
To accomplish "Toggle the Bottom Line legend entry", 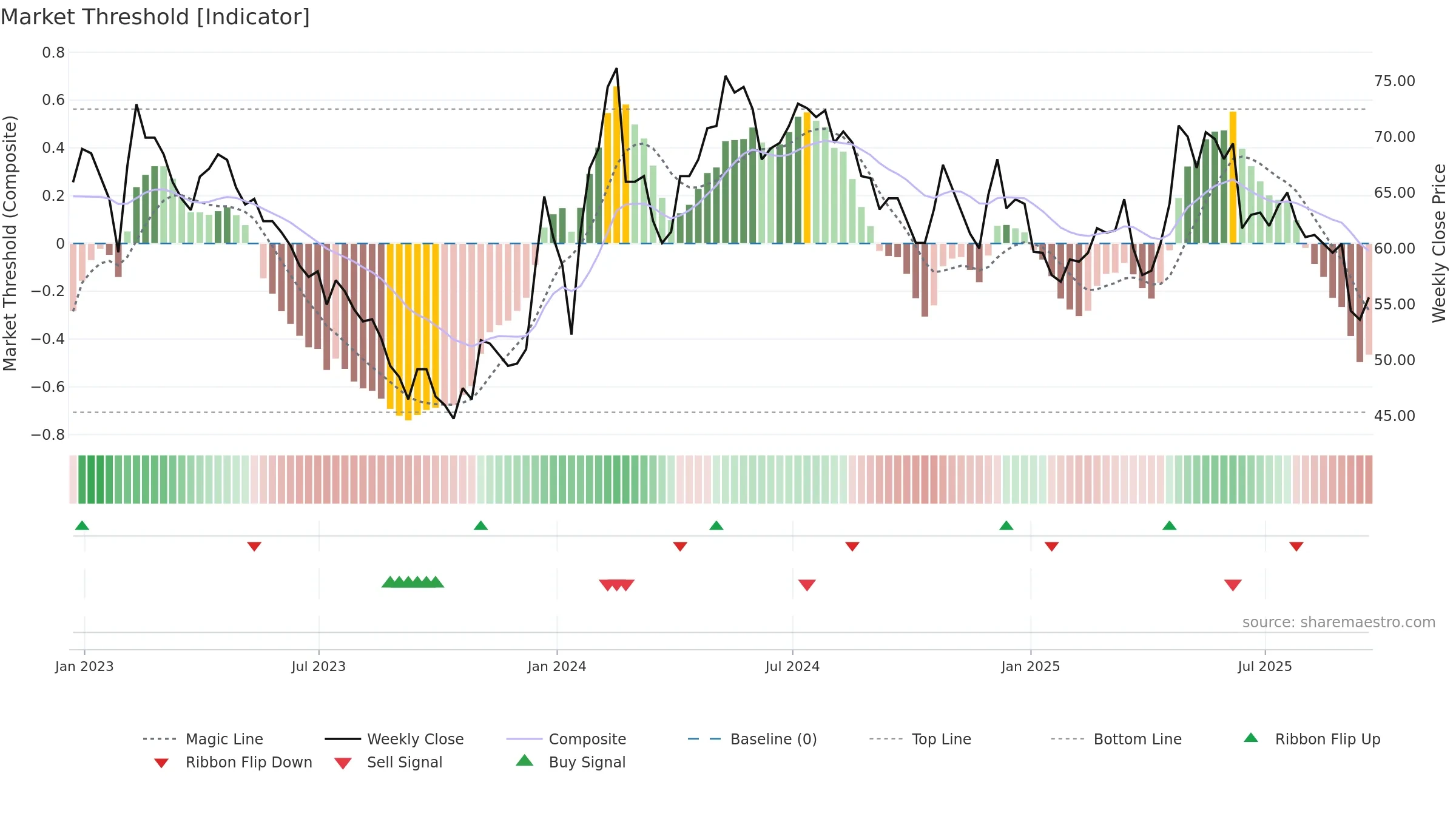I will (1116, 739).
